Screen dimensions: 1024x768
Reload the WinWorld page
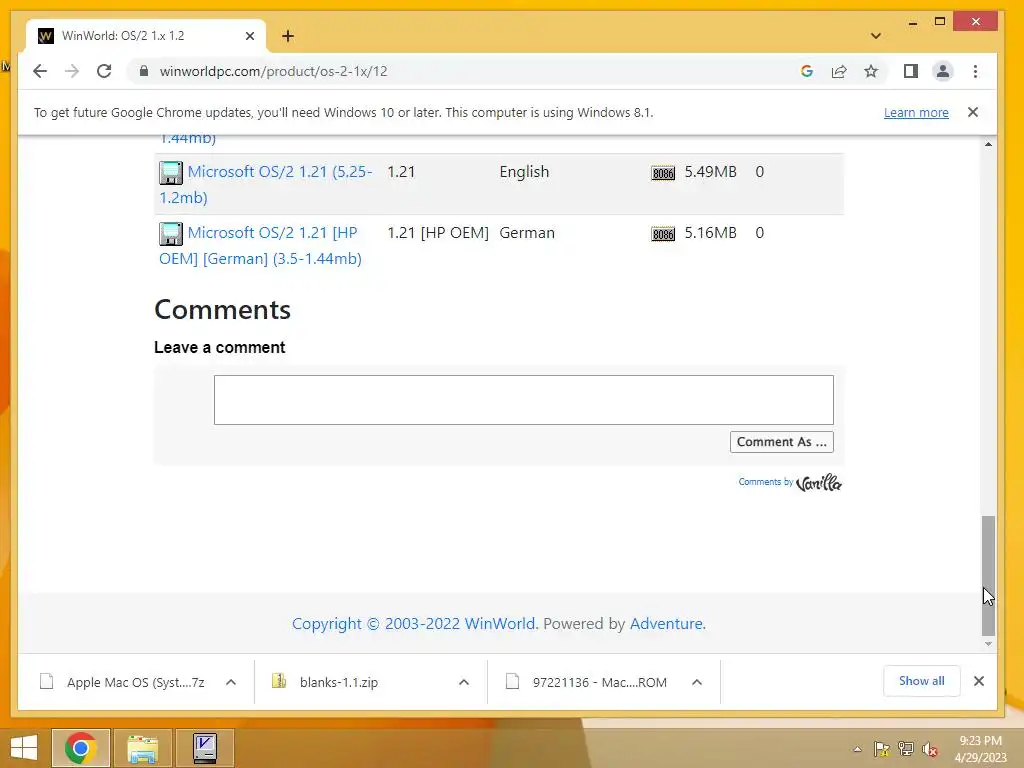104,71
